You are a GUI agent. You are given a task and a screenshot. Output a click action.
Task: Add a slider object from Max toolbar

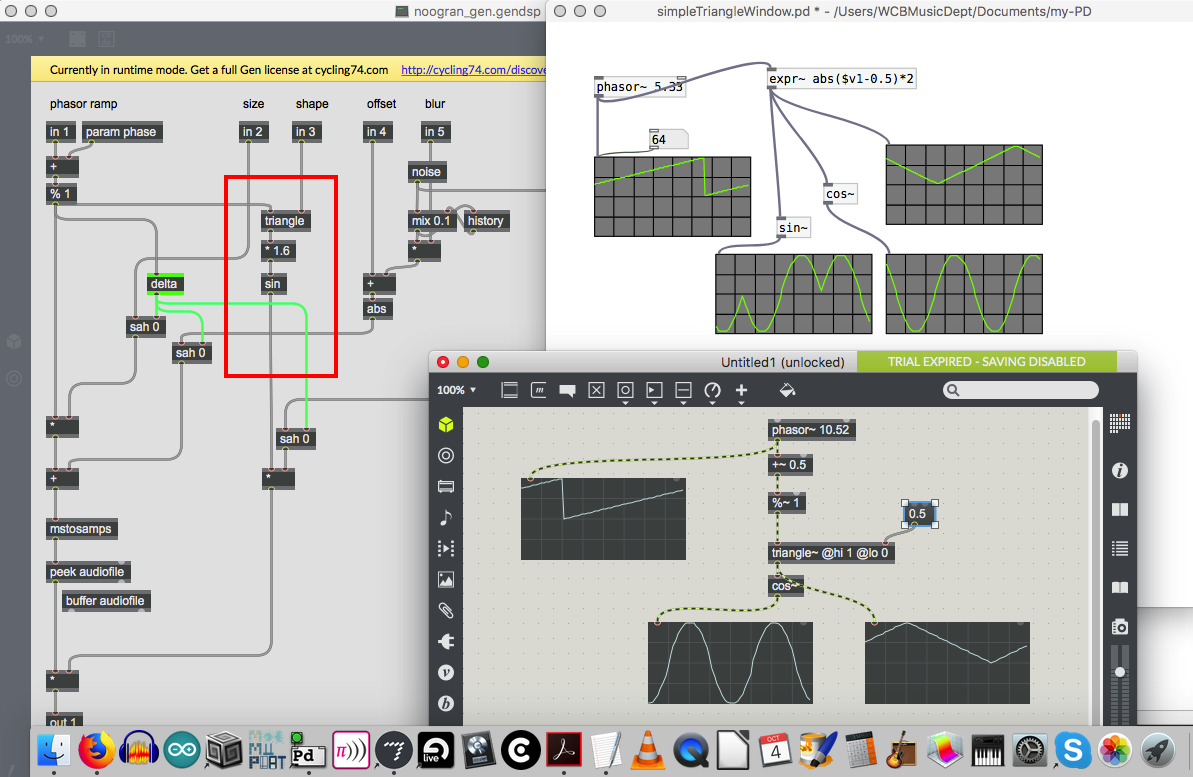[683, 390]
